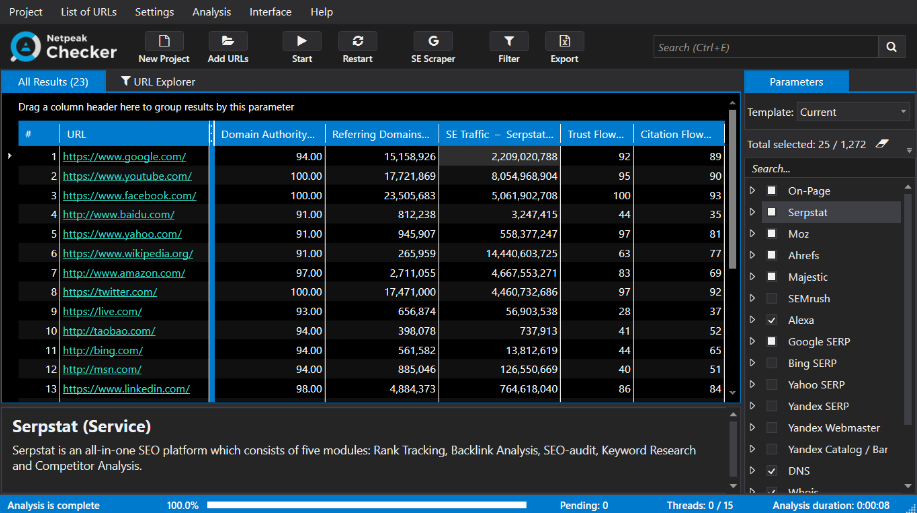This screenshot has width=917, height=513.
Task: Expand the Serpstat parameter group
Action: (753, 213)
